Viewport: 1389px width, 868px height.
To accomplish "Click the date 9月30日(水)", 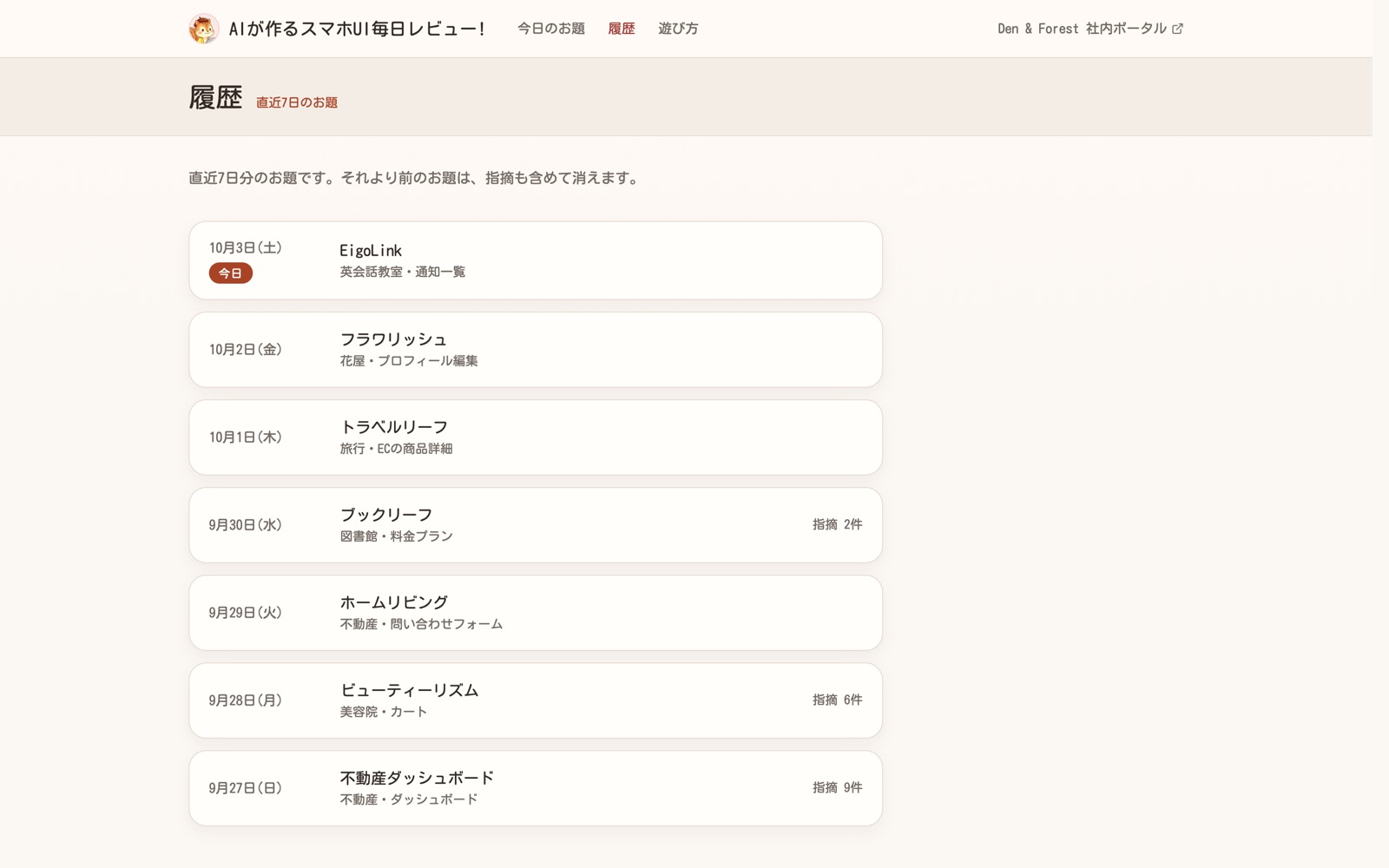I will pos(246,525).
